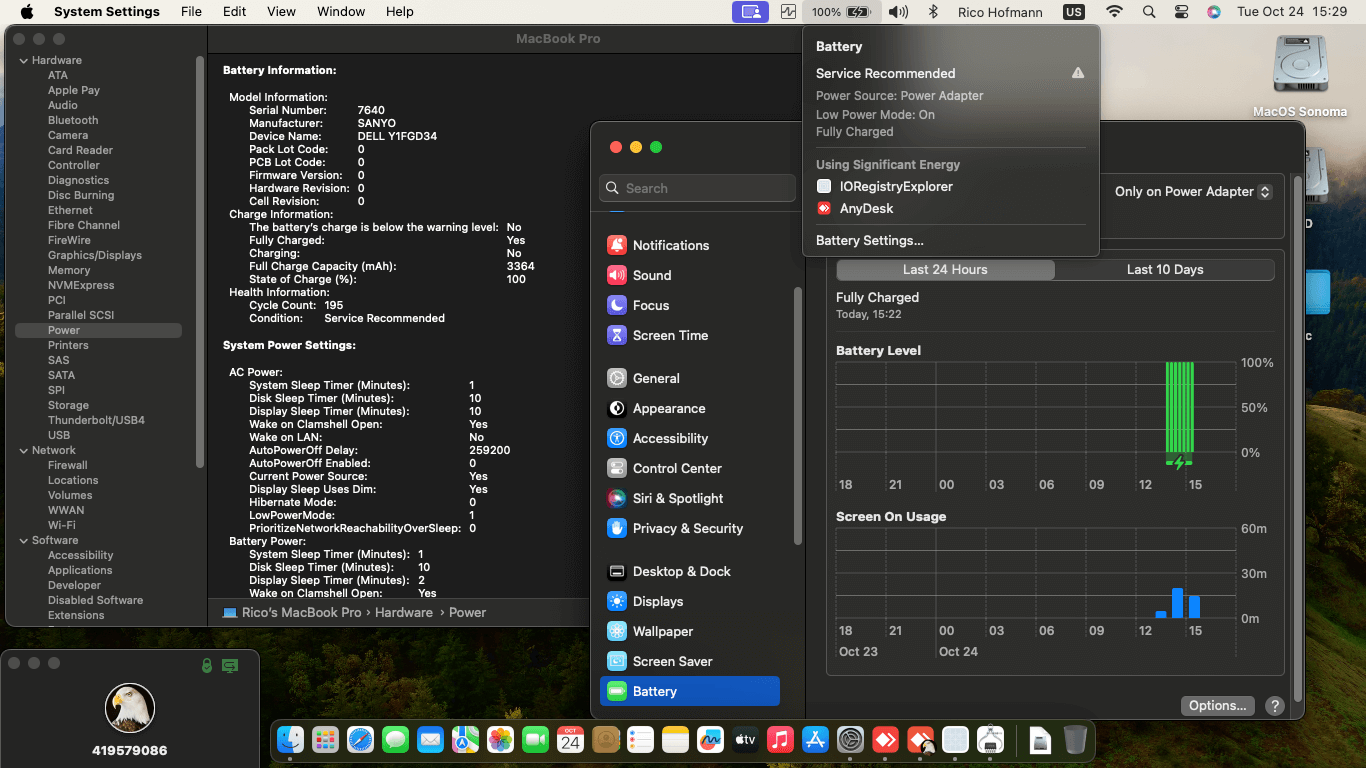
Task: Open Siri & Spotlight settings
Action: click(677, 498)
